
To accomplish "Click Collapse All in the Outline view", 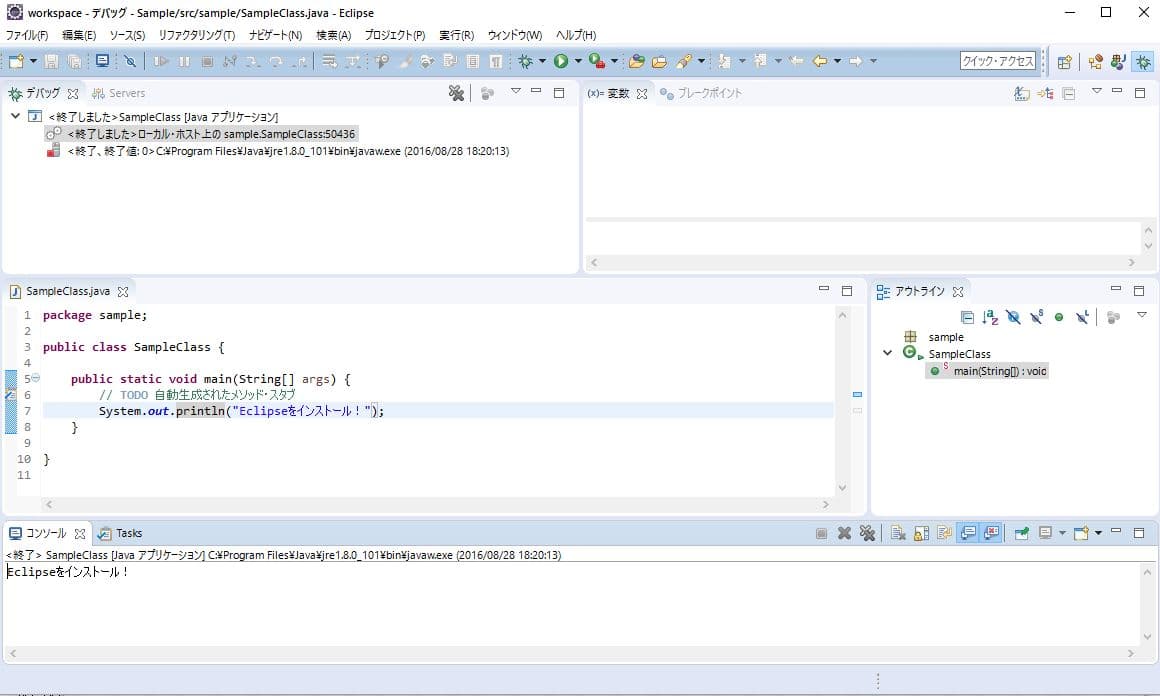I will tap(967, 317).
